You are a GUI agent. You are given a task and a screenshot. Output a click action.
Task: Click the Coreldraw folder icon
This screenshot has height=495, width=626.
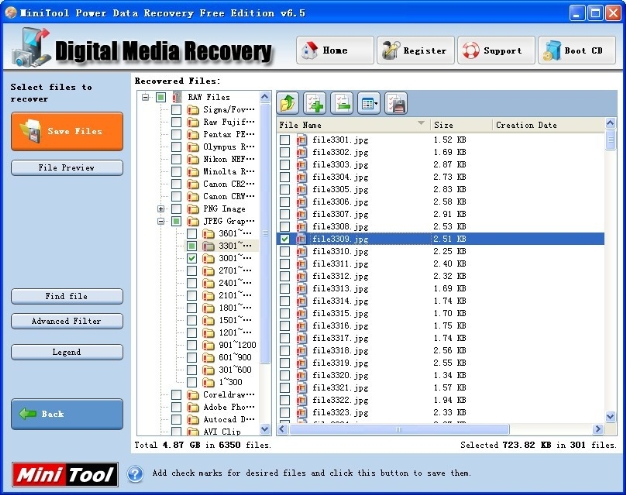pos(193,395)
